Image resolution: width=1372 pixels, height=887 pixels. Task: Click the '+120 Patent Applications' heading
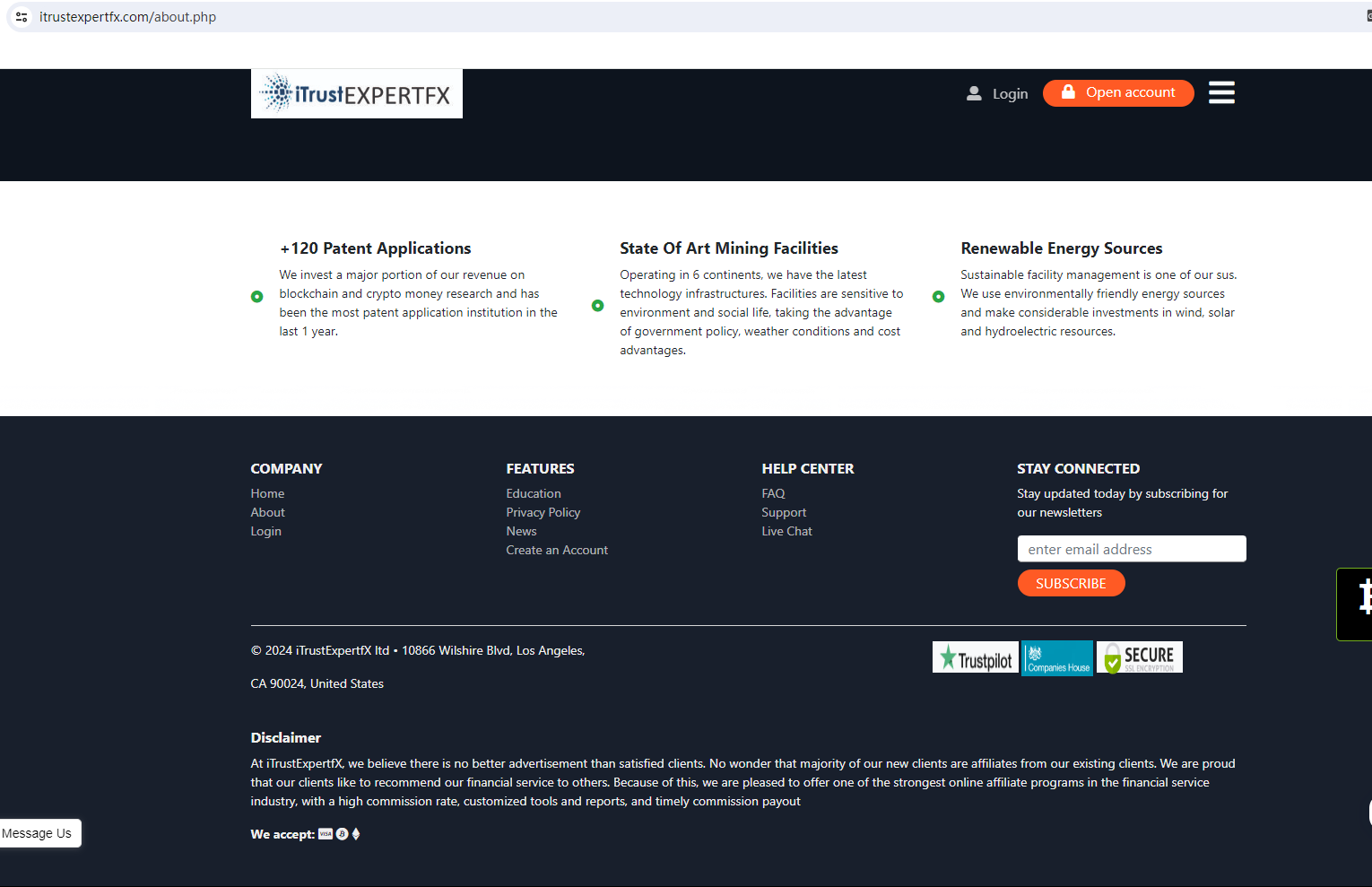pyautogui.click(x=375, y=248)
